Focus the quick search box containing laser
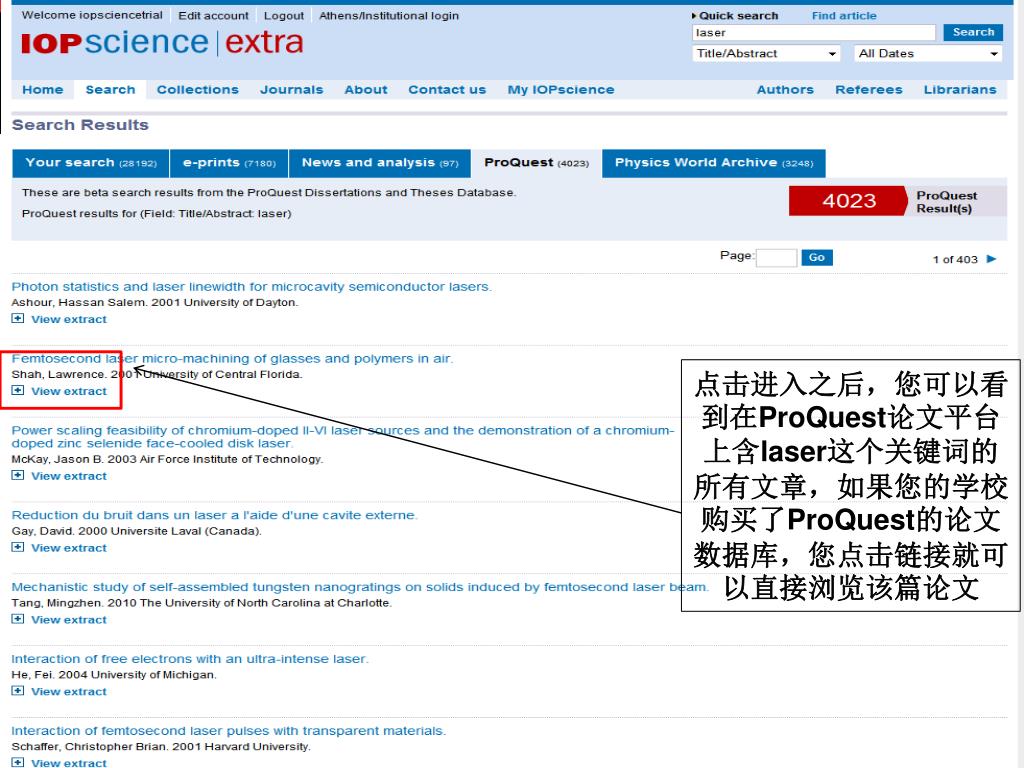The image size is (1024, 768). point(814,33)
